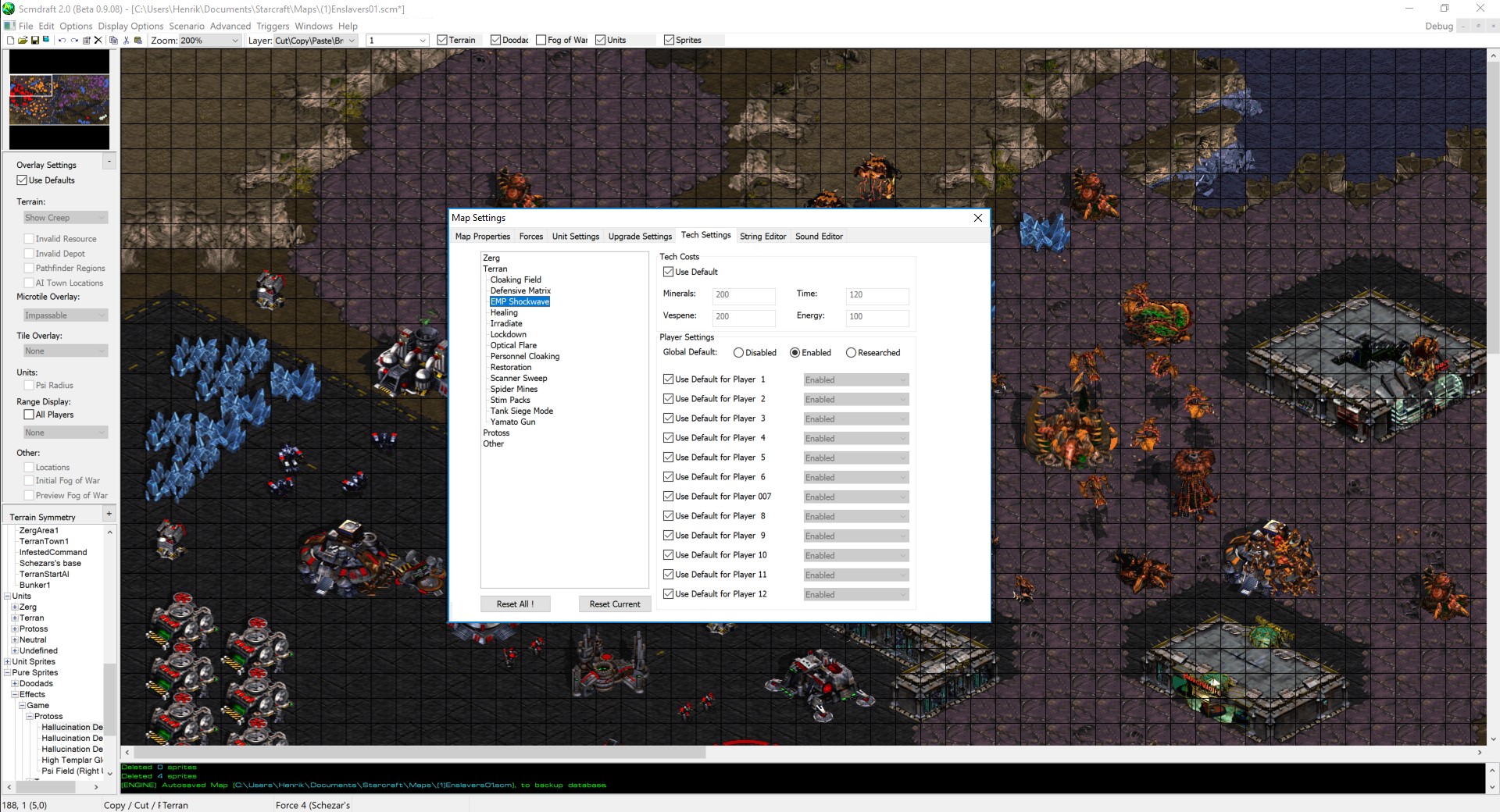Viewport: 1500px width, 812px height.
Task: Switch to the Map Properties tab
Action: (x=482, y=237)
